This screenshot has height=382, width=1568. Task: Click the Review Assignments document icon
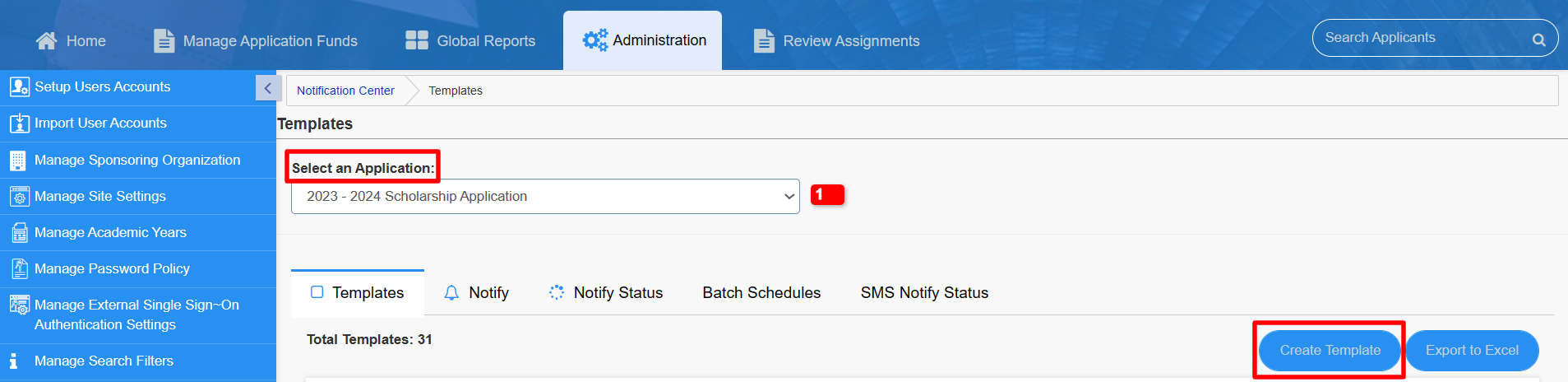(764, 40)
